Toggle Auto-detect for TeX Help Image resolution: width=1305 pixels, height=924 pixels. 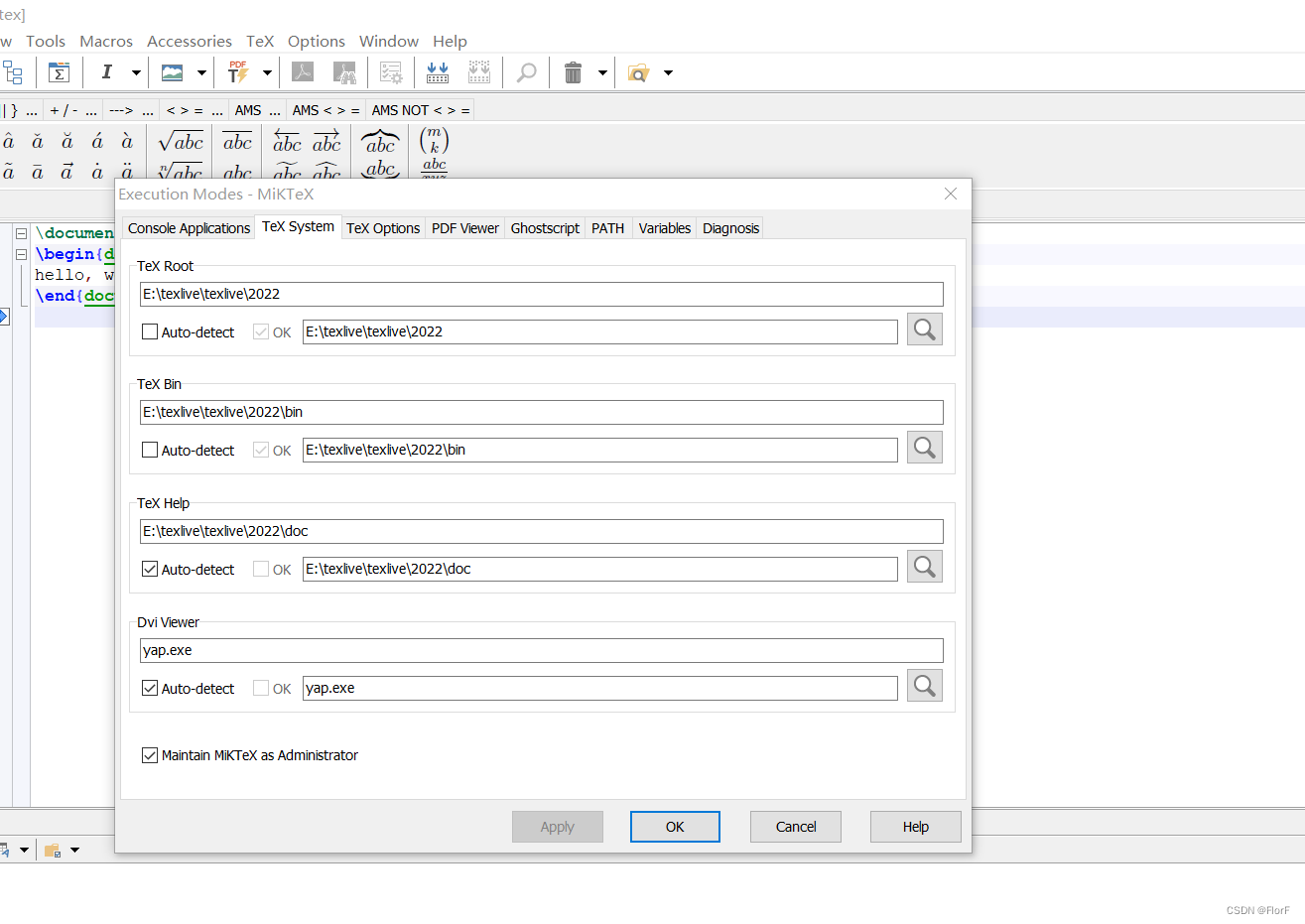pyautogui.click(x=150, y=569)
